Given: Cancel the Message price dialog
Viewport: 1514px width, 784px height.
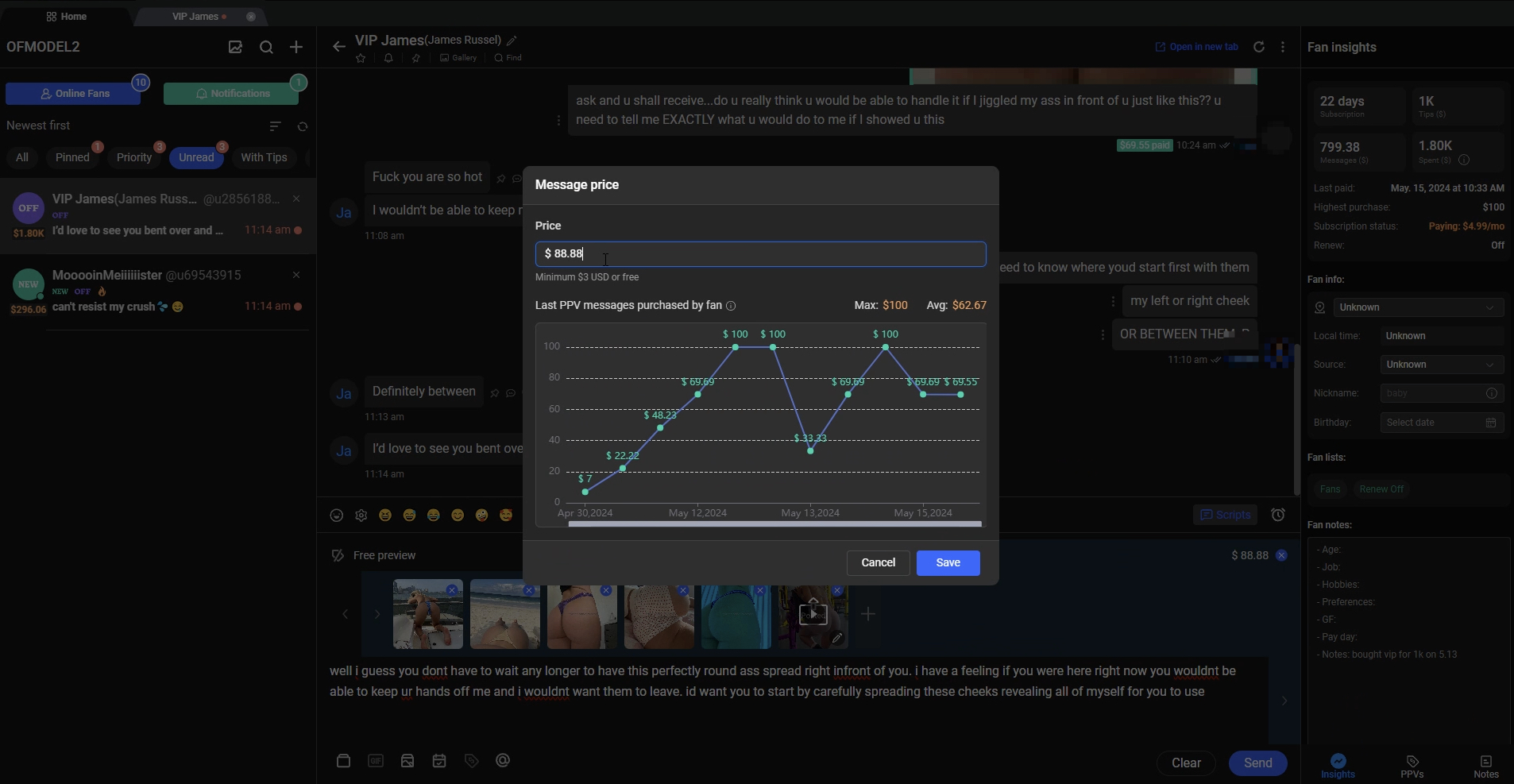Looking at the screenshot, I should (x=878, y=562).
